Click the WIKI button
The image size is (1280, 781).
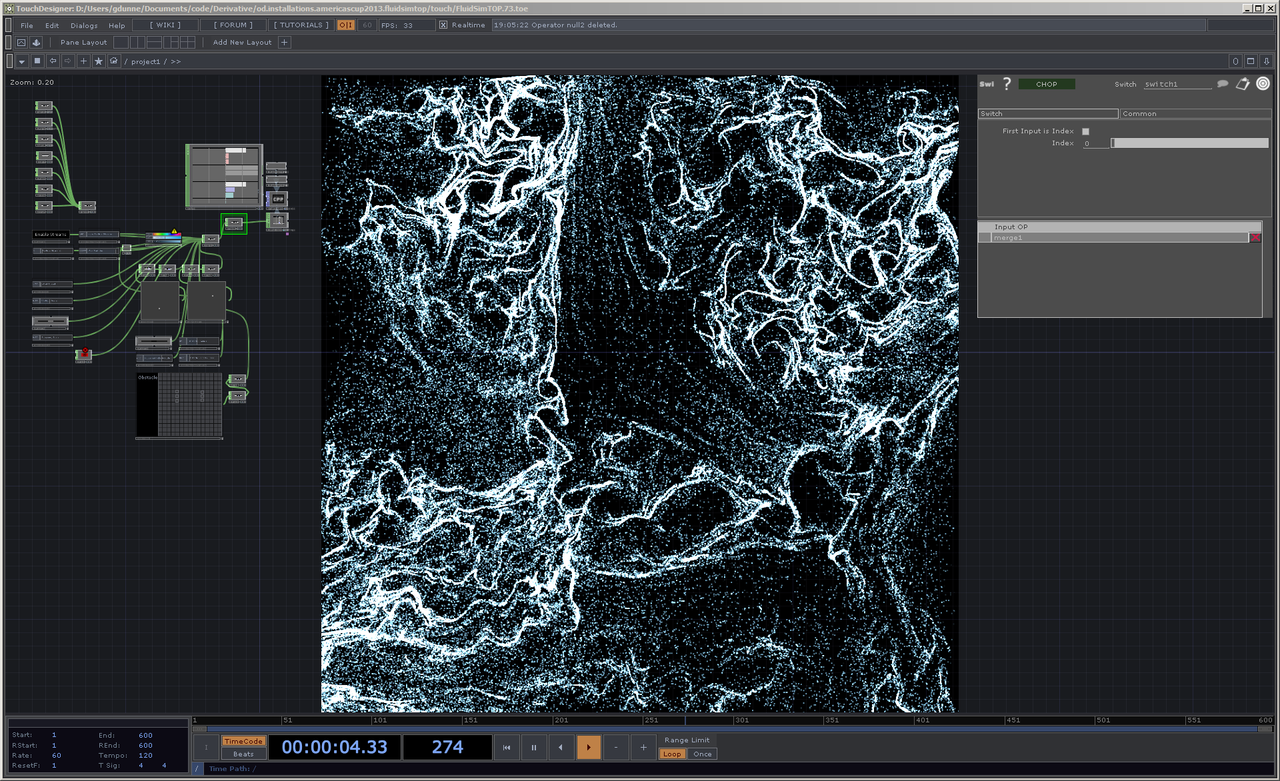[x=165, y=25]
